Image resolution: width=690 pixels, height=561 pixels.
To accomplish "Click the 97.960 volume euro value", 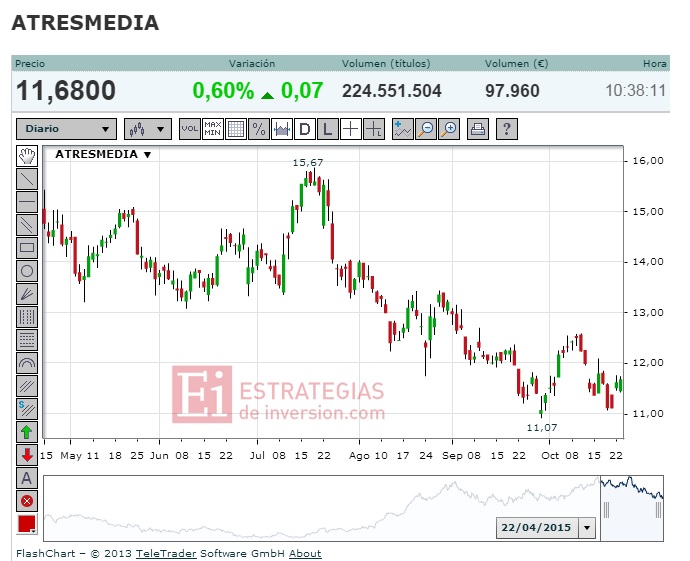I will 512,91.
